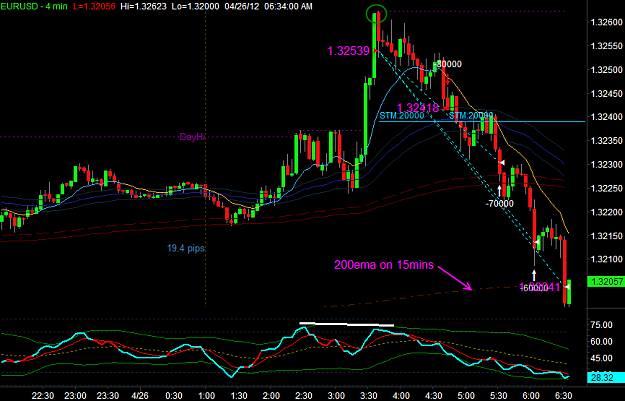The image size is (625, 401).
Task: Click the red down arrow beside -80000
Action: [448, 79]
